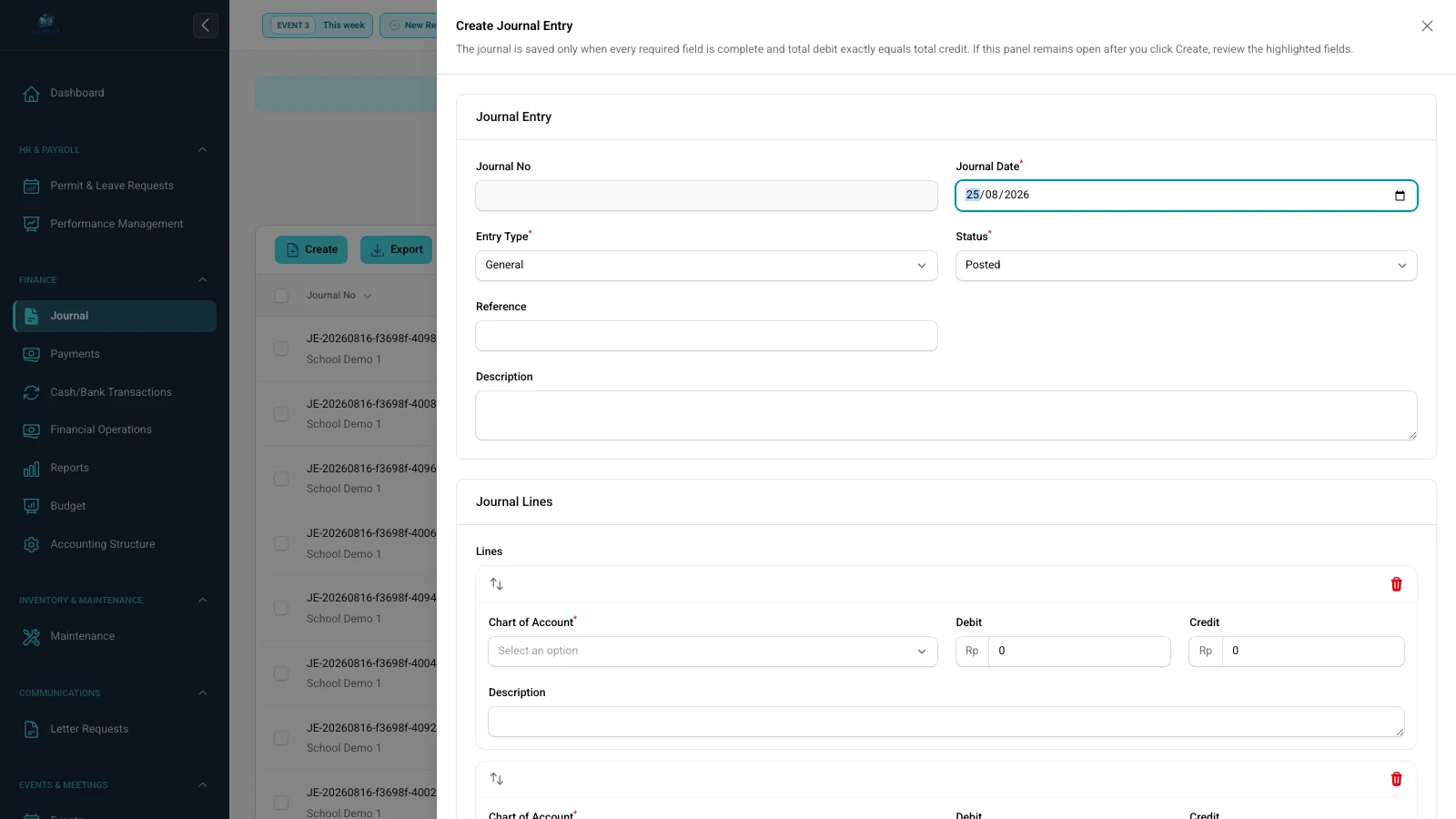
Task: Click the Payments icon
Action: pos(32,354)
